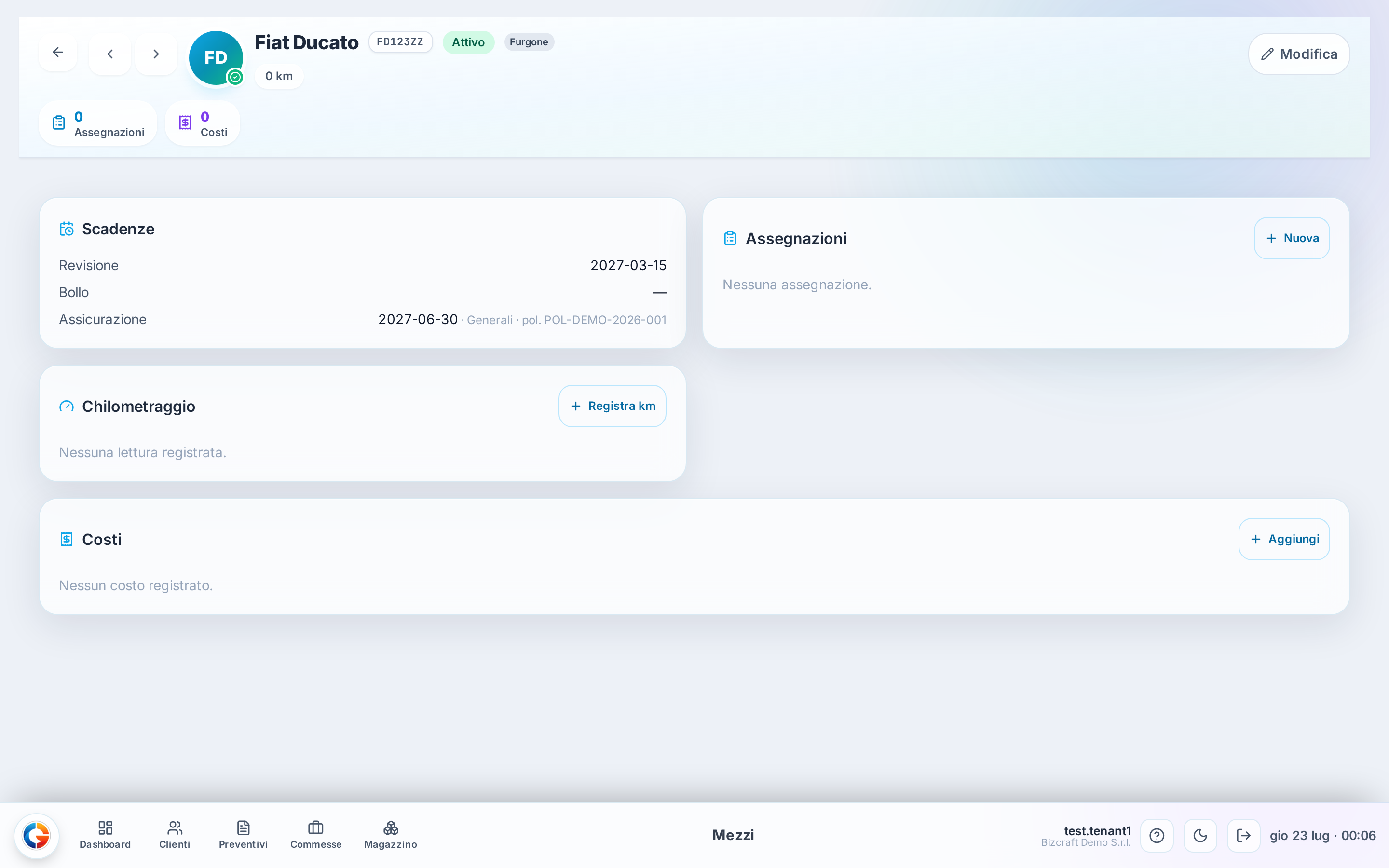Viewport: 1389px width, 868px height.
Task: Click the Nessuna assegnazione. text
Action: [797, 285]
